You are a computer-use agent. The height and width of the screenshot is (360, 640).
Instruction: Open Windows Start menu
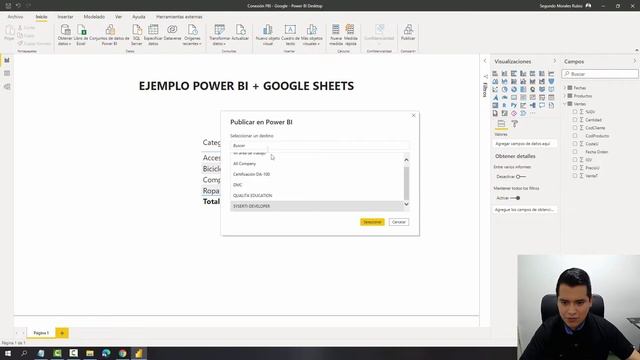(8, 353)
